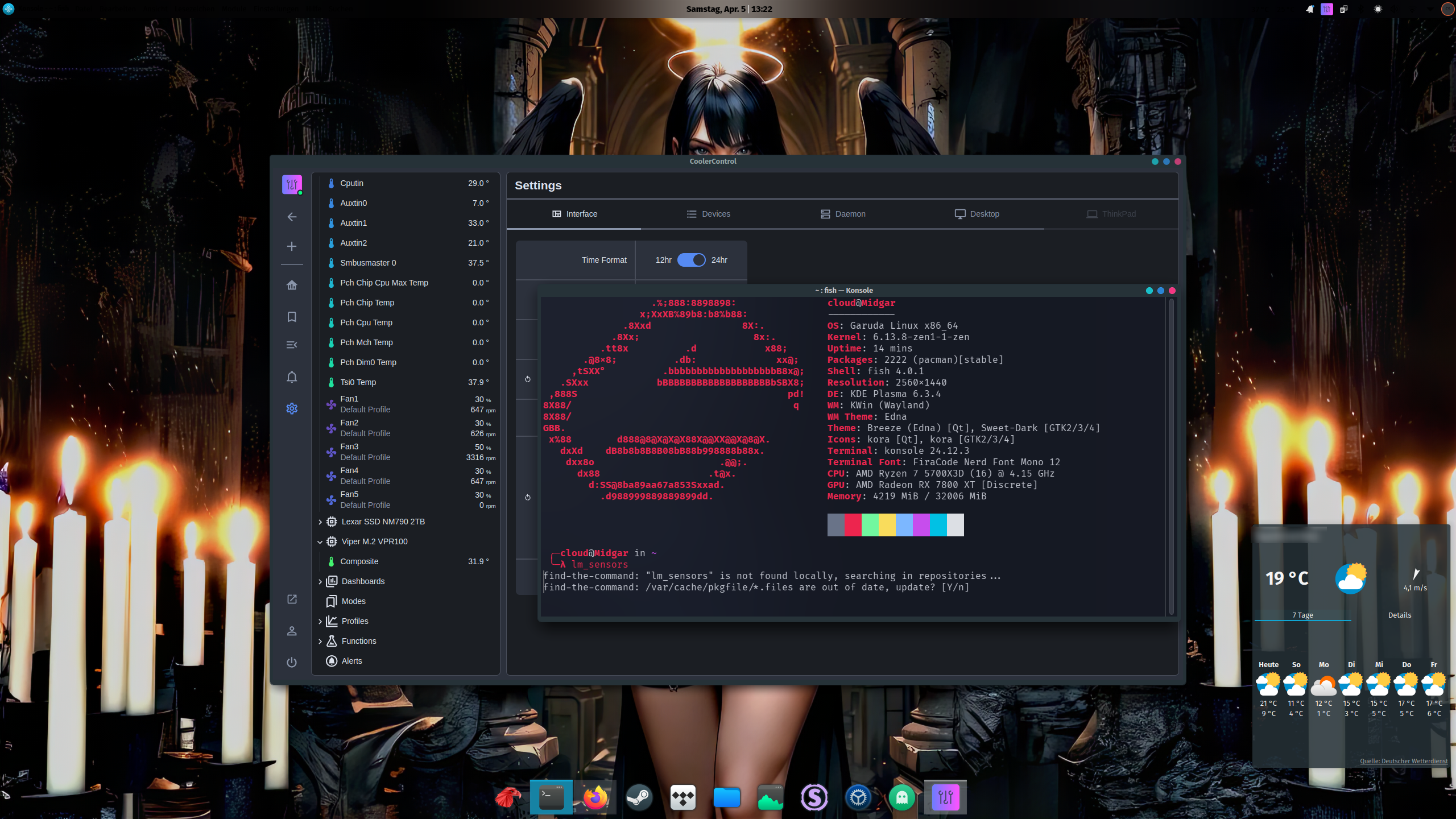The width and height of the screenshot is (1456, 819).
Task: Click the settings gear sidebar icon
Action: (292, 408)
